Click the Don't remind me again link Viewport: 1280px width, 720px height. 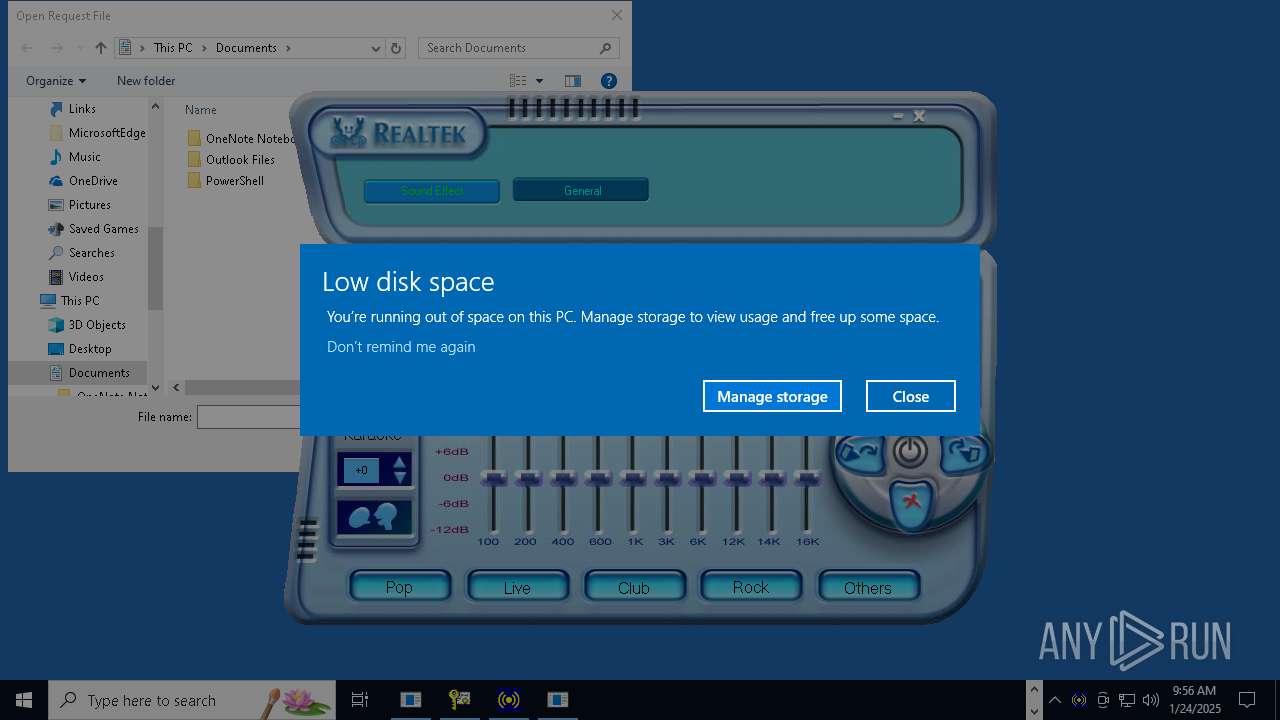[x=401, y=347]
